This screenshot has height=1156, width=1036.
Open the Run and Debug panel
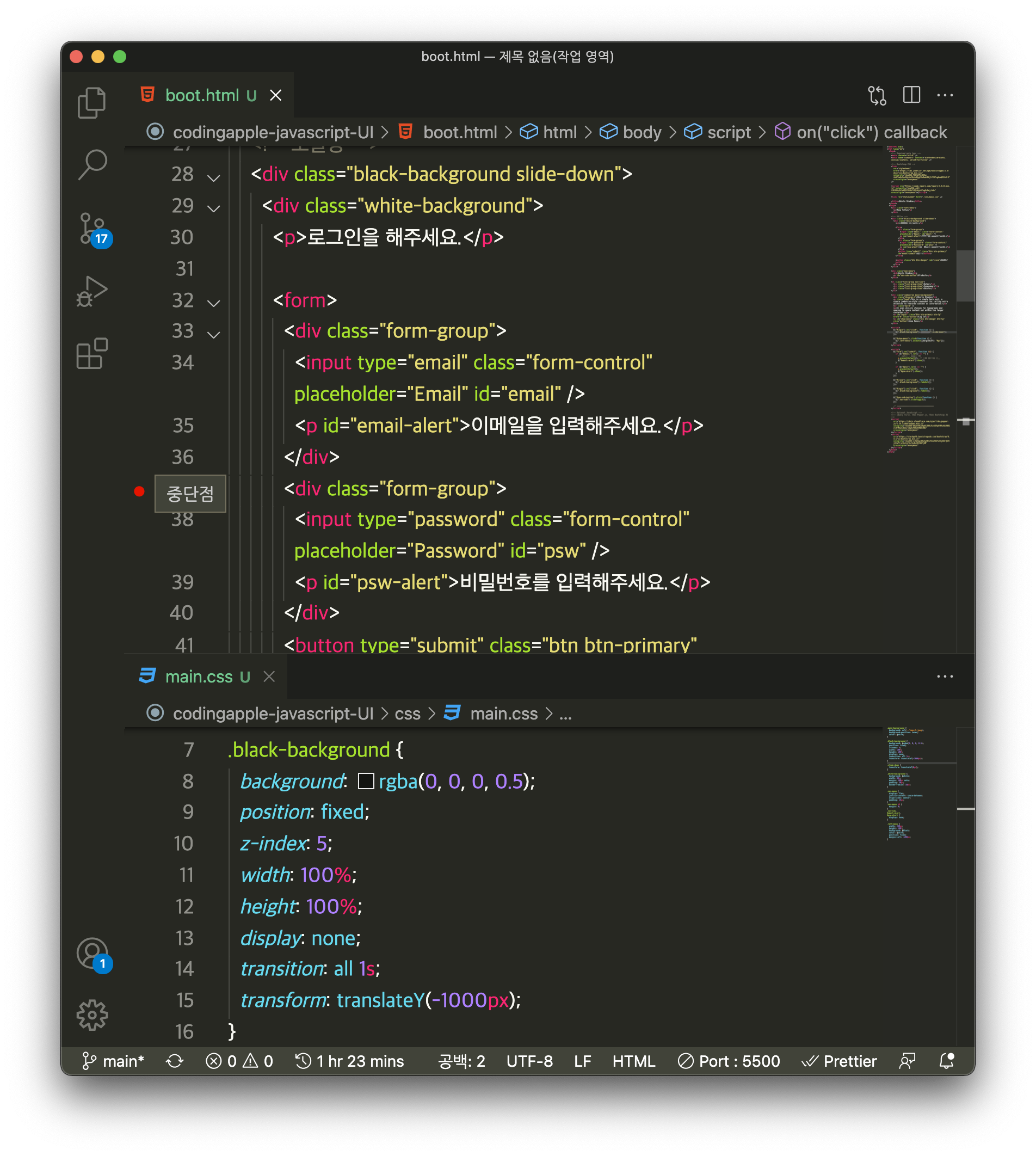pos(91,292)
